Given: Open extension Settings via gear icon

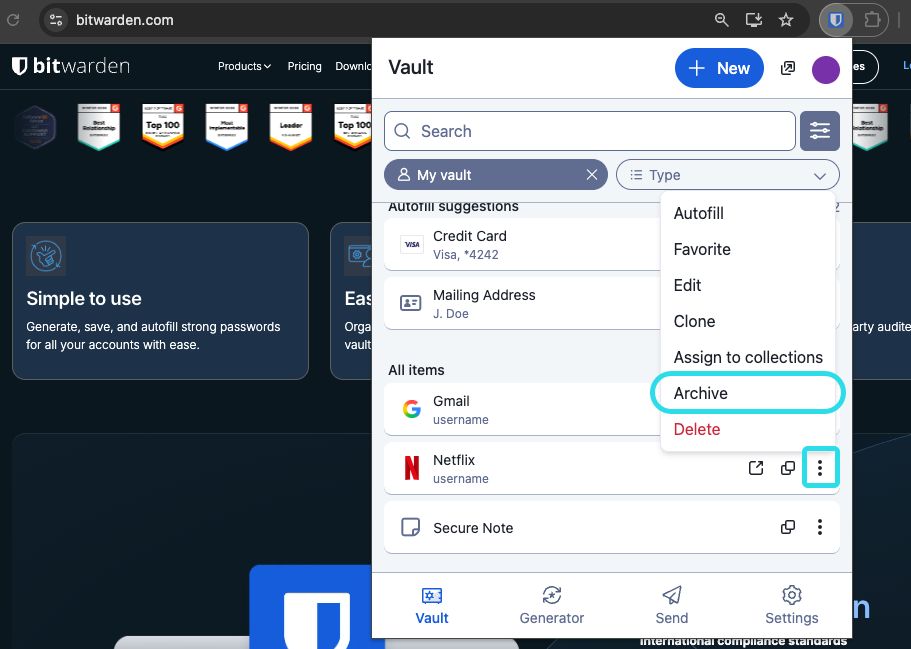Looking at the screenshot, I should (x=791, y=605).
